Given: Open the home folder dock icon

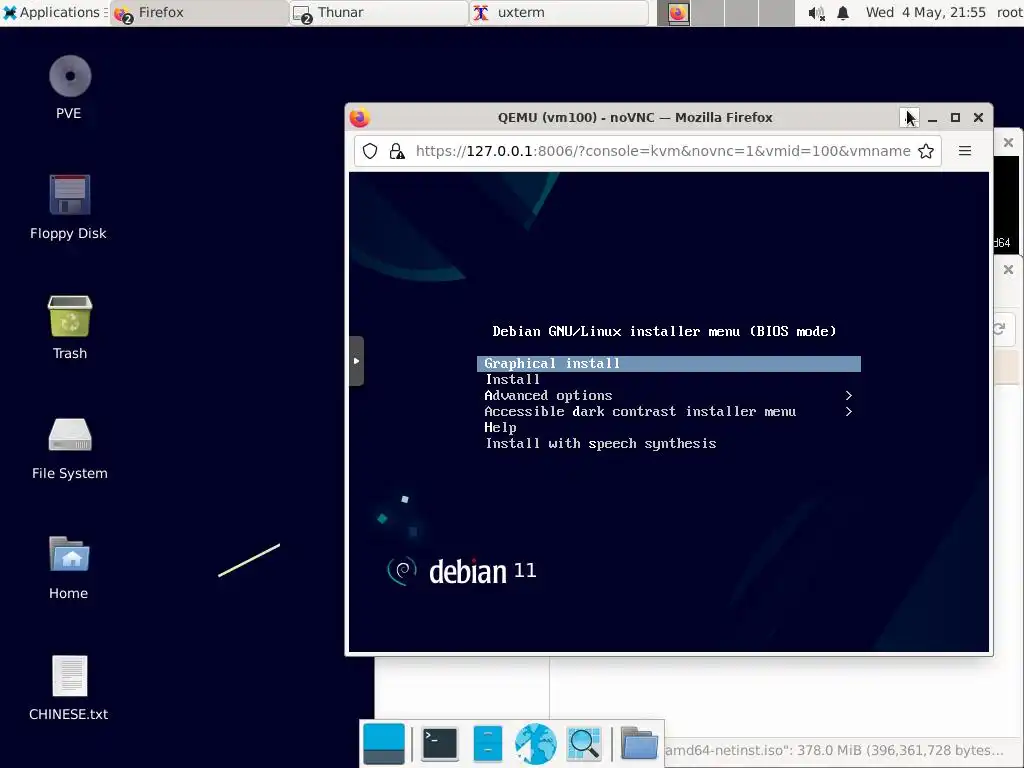Looking at the screenshot, I should [639, 744].
